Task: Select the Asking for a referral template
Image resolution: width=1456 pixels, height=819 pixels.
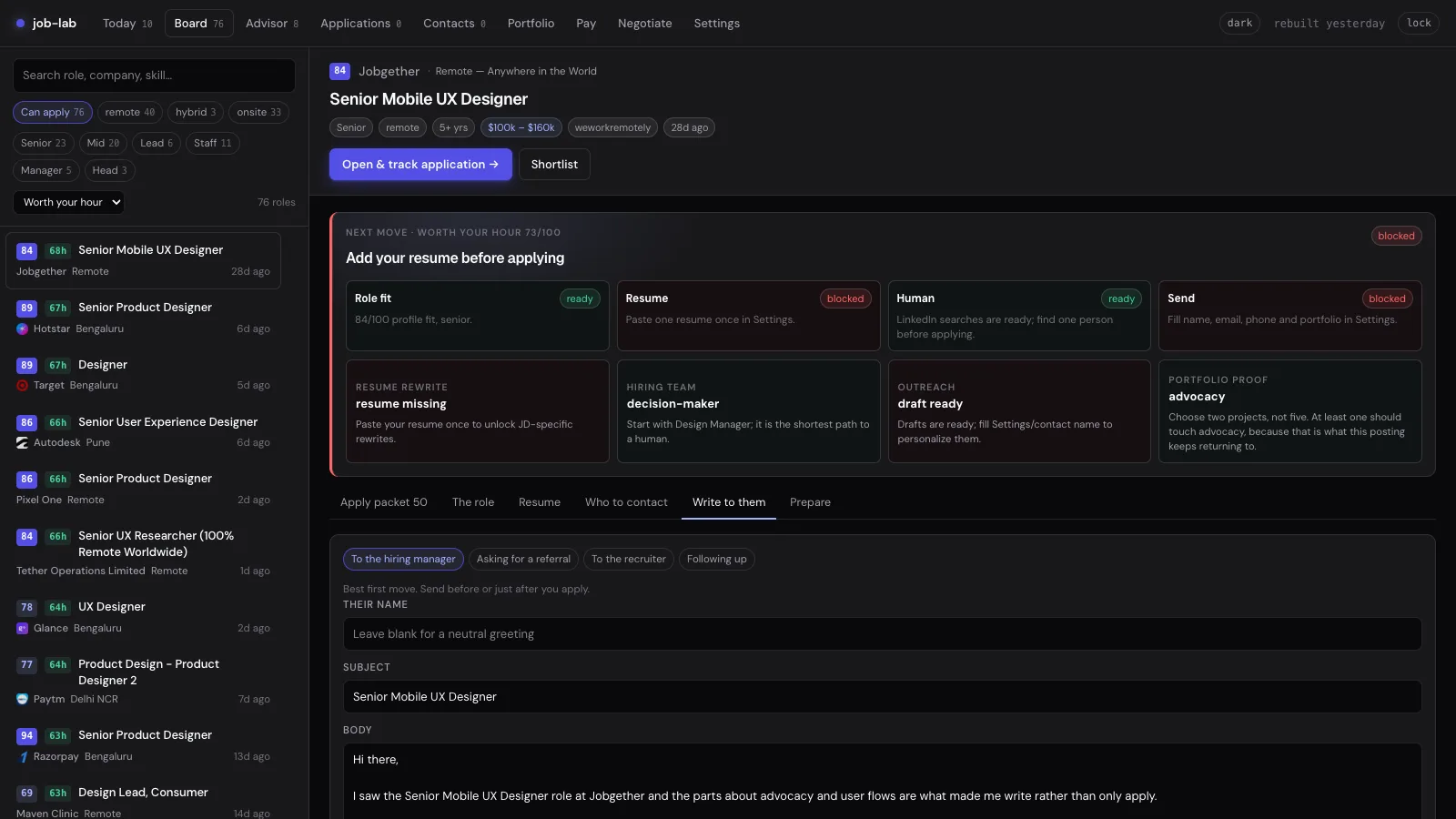Action: pyautogui.click(x=523, y=560)
